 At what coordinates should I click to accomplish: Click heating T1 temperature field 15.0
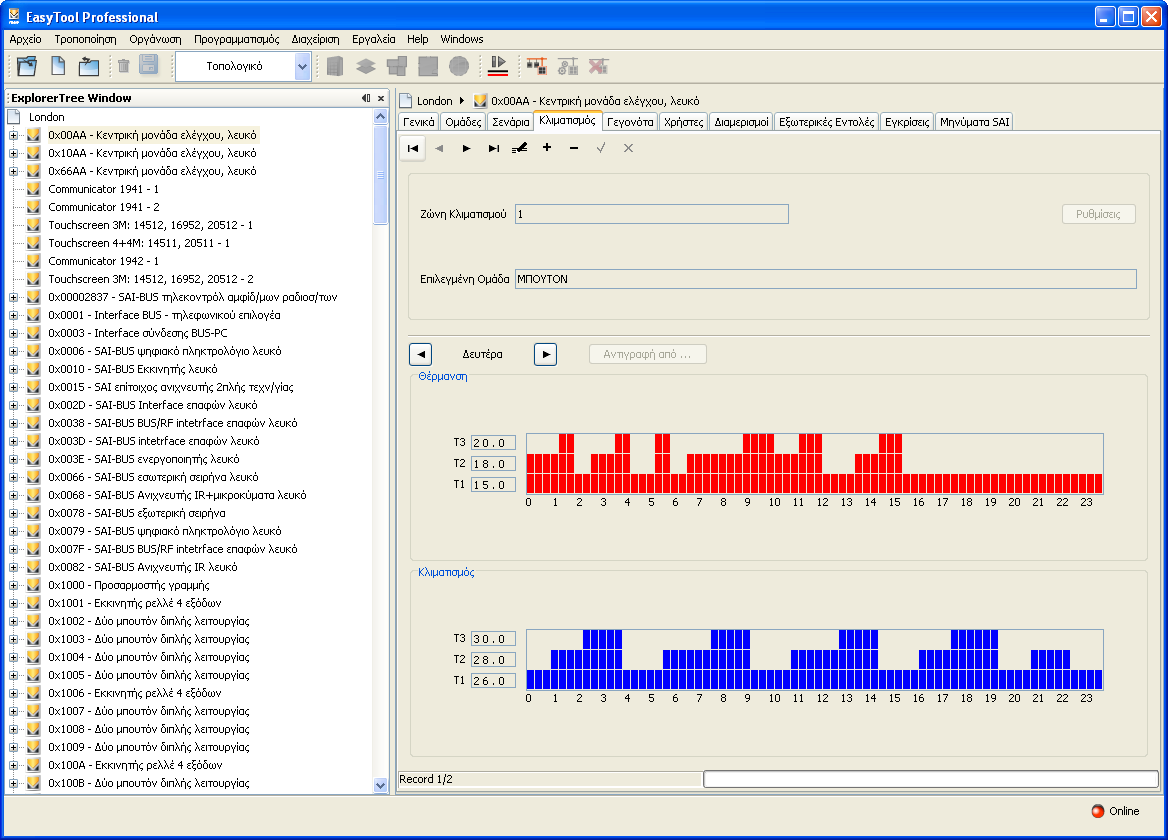[493, 485]
